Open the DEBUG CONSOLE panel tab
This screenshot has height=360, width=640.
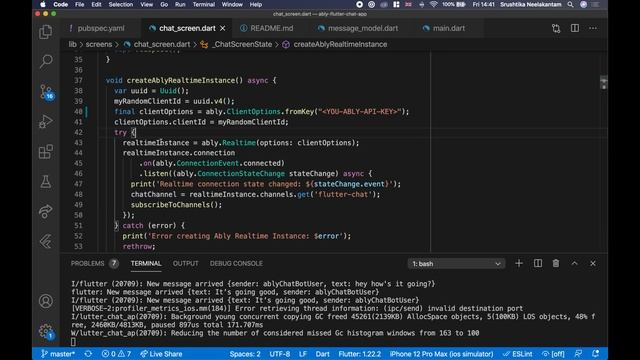(236, 264)
